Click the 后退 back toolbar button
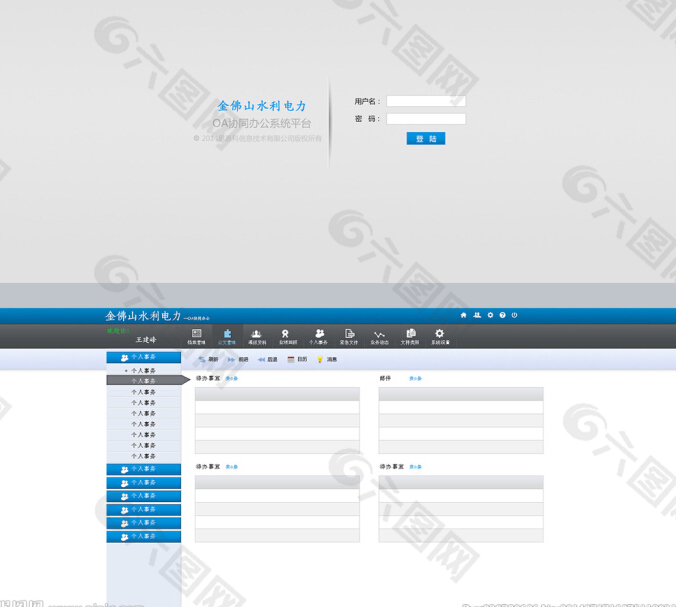Image resolution: width=676 pixels, height=607 pixels. click(267, 360)
